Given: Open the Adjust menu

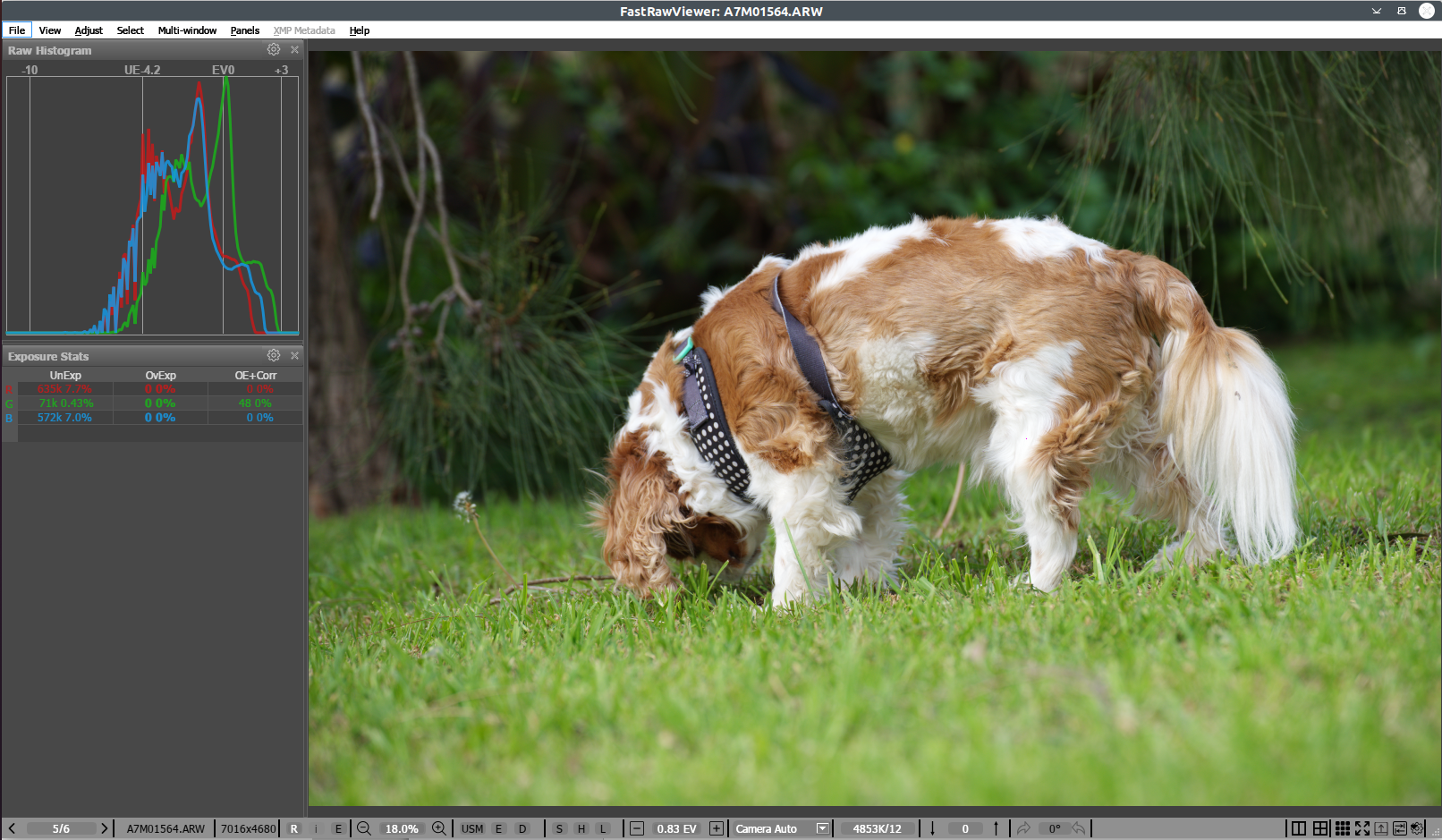Looking at the screenshot, I should pyautogui.click(x=89, y=30).
